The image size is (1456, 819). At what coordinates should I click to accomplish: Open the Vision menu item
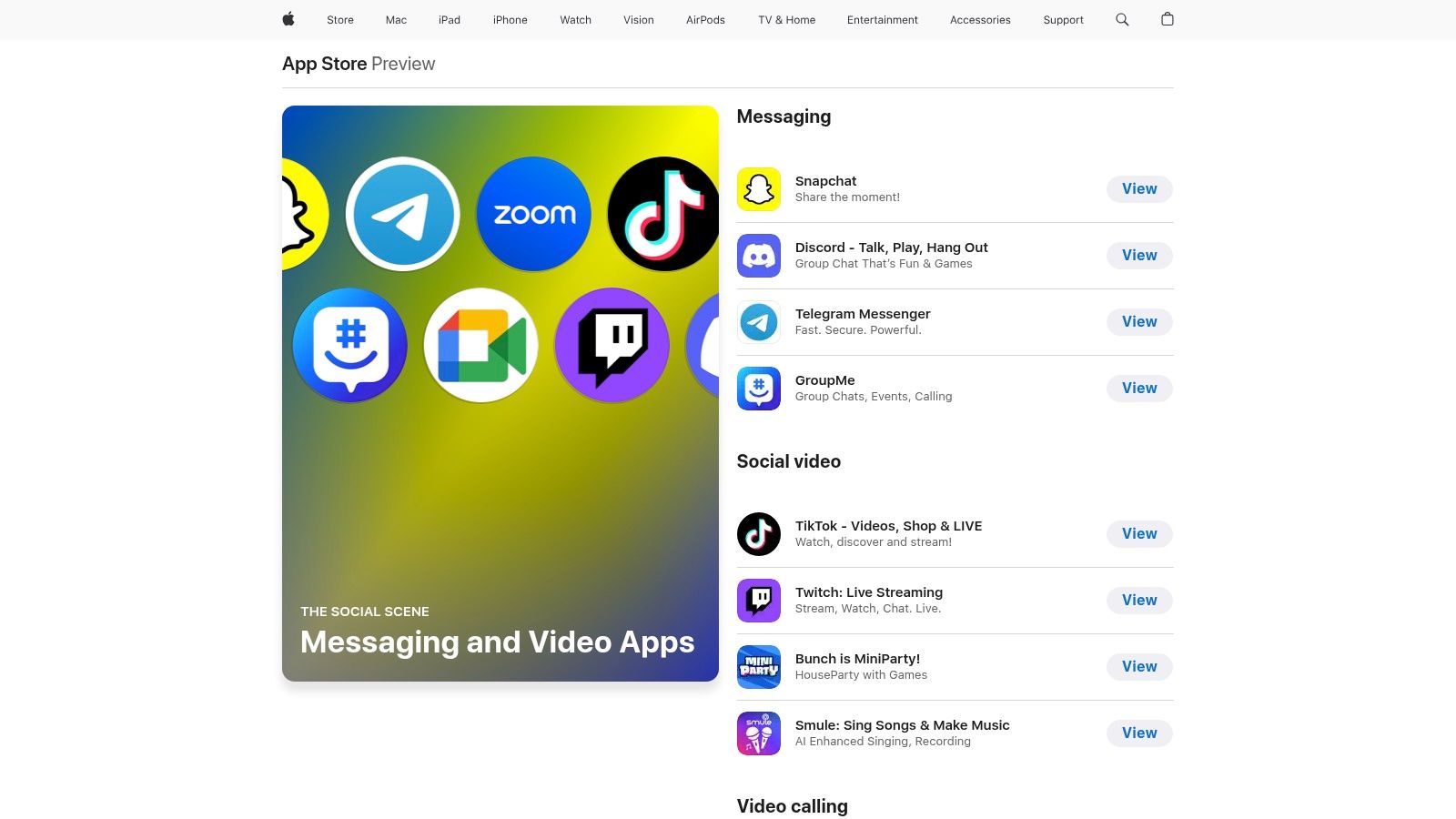click(x=639, y=20)
